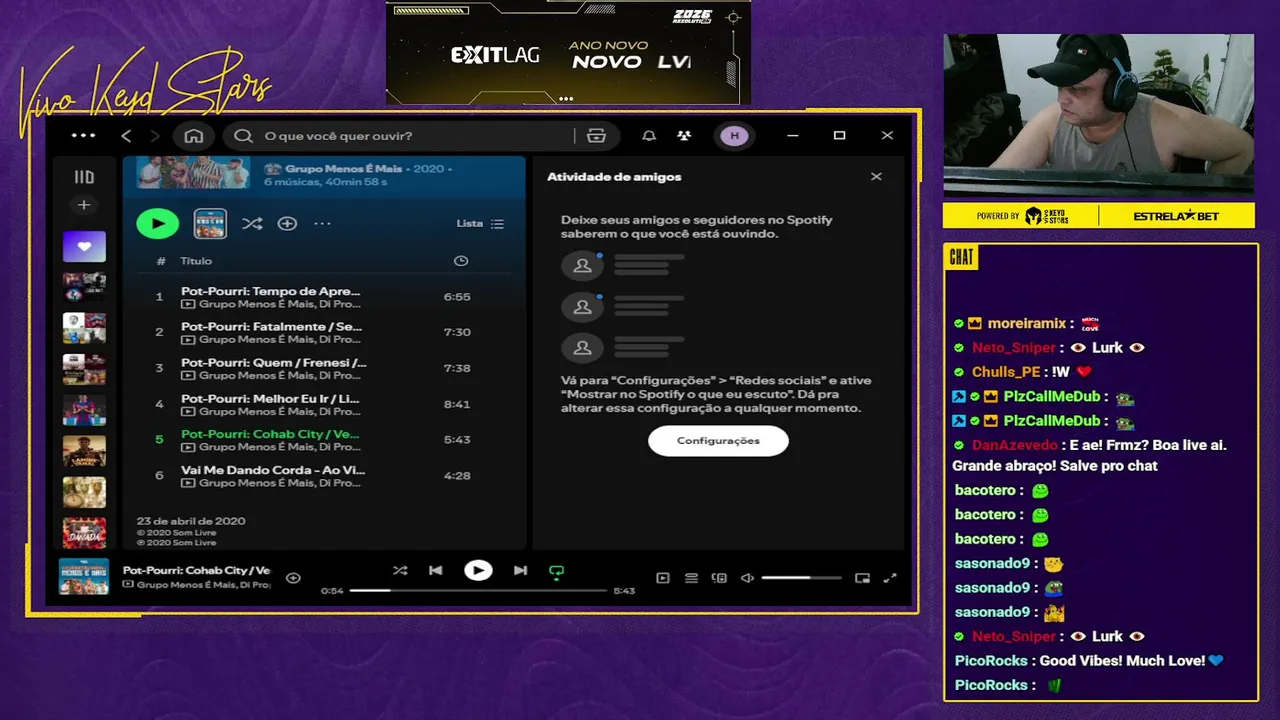Viewport: 1280px width, 720px height.
Task: Open the 'Lista' view dropdown
Action: [481, 224]
